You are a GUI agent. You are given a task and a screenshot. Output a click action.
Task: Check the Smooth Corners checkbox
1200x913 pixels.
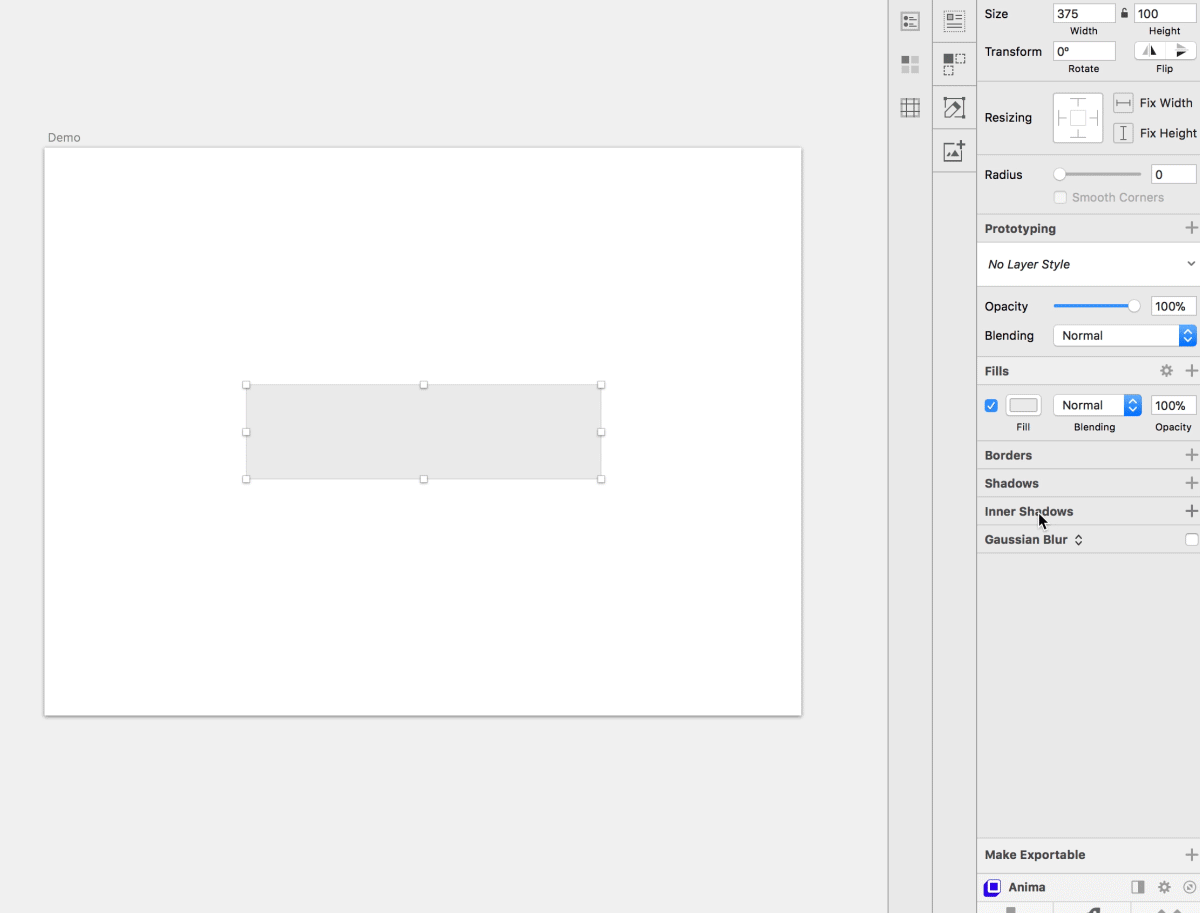point(1060,197)
